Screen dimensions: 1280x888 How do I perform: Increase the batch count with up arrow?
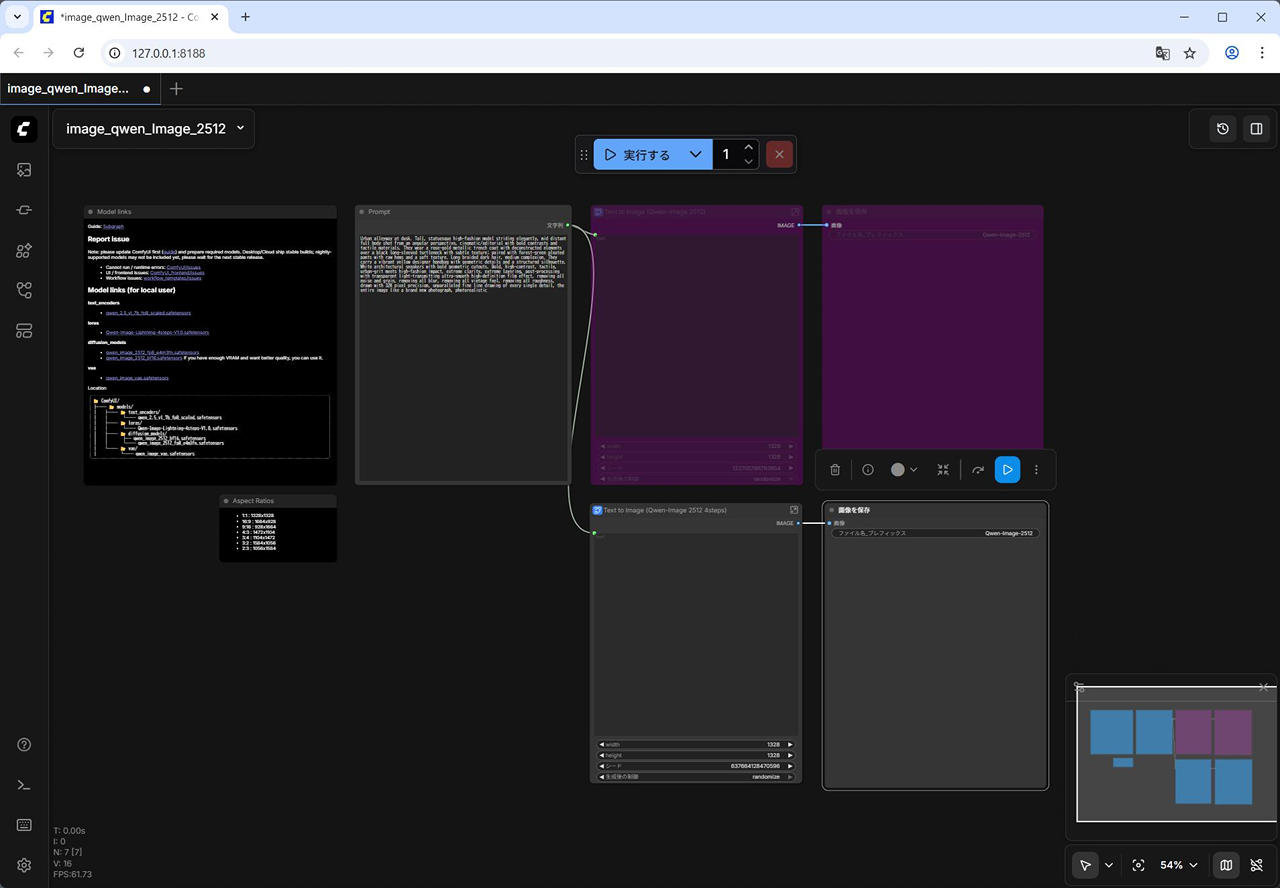pos(749,148)
